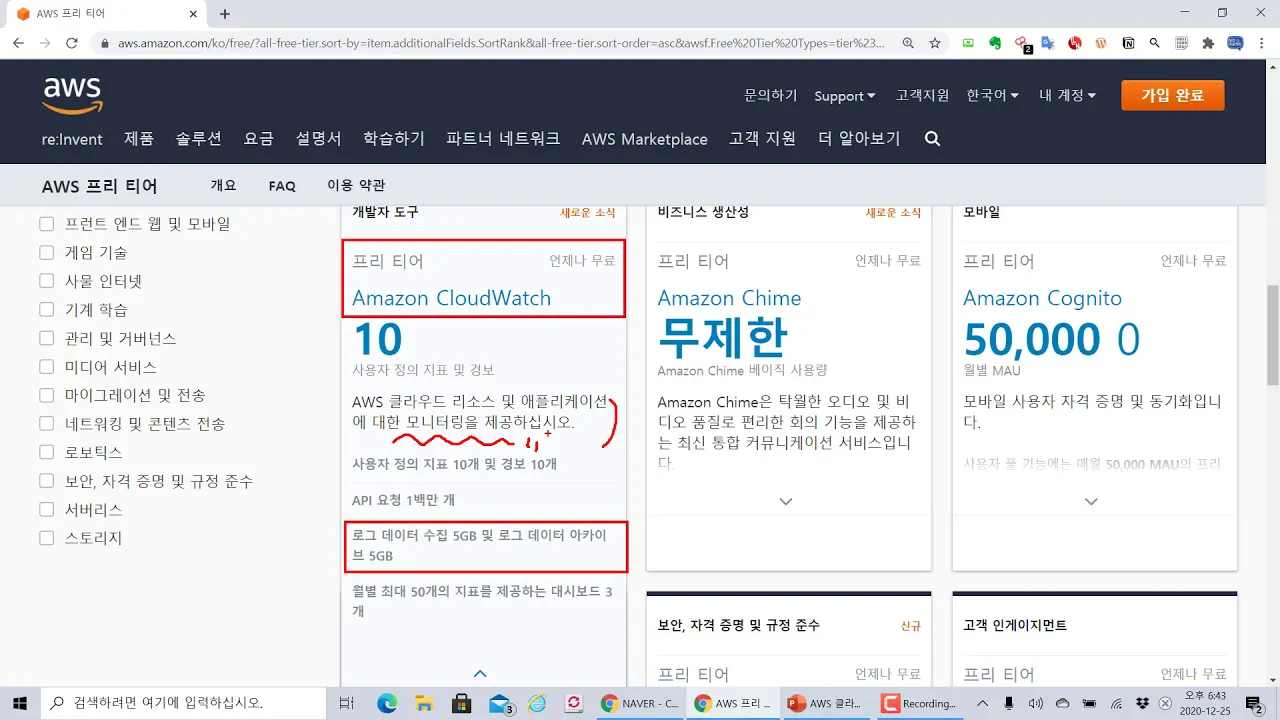Open the 요금 nav menu
The width and height of the screenshot is (1280, 720).
[259, 139]
